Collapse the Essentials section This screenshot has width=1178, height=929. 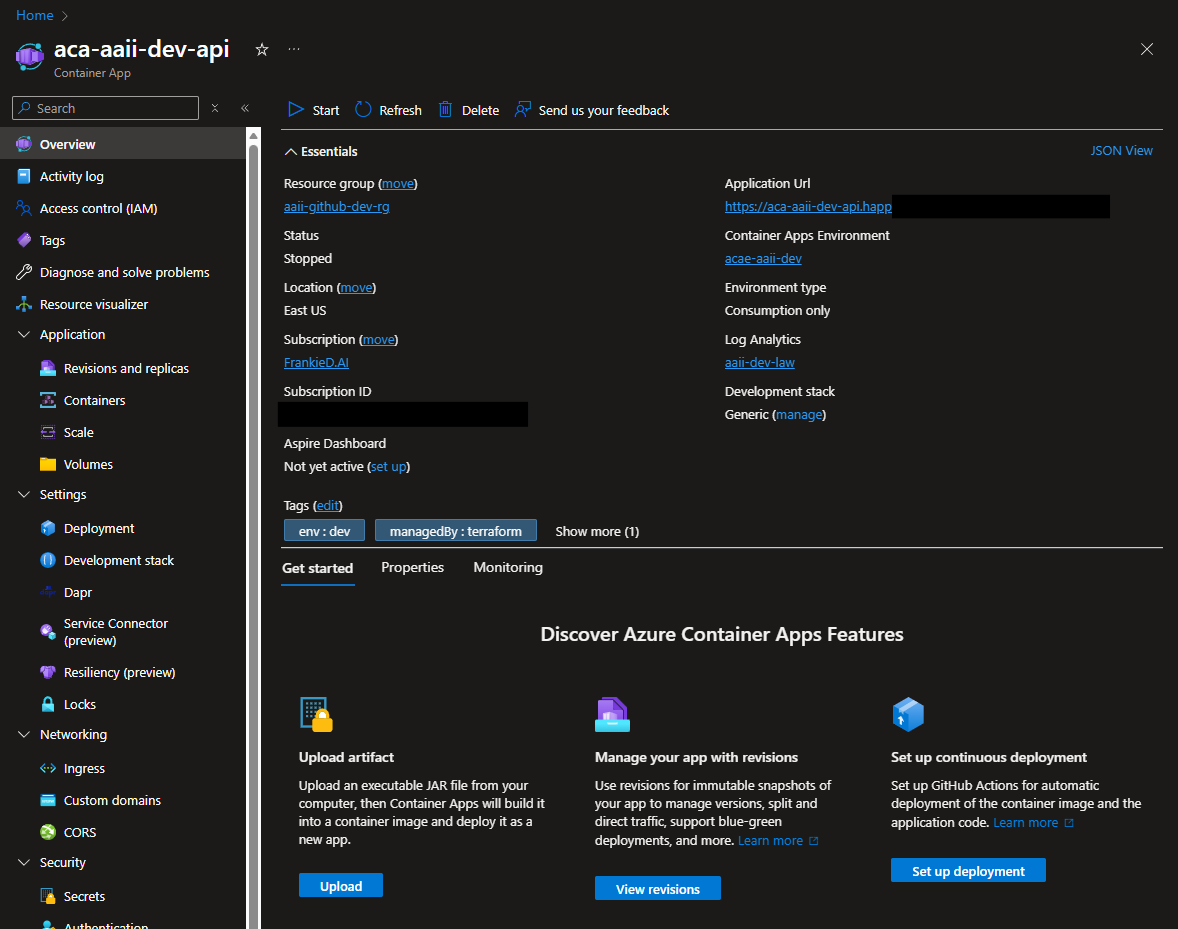coord(291,151)
